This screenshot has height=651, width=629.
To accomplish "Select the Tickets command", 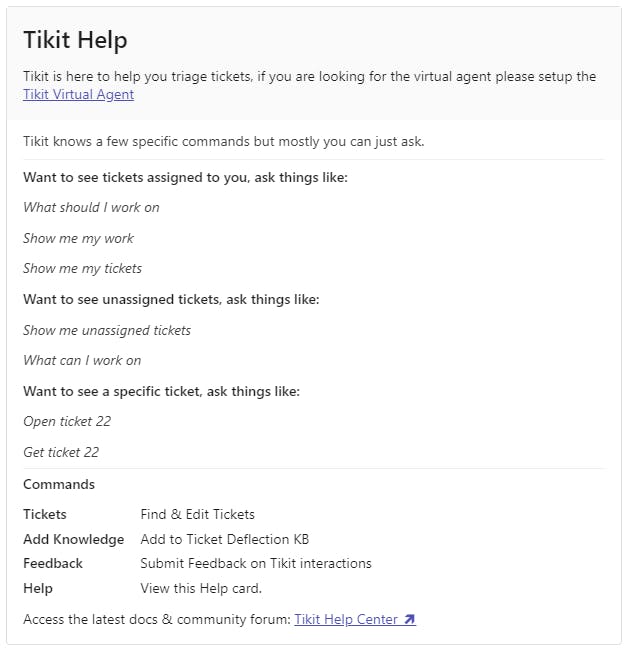I will pos(45,514).
